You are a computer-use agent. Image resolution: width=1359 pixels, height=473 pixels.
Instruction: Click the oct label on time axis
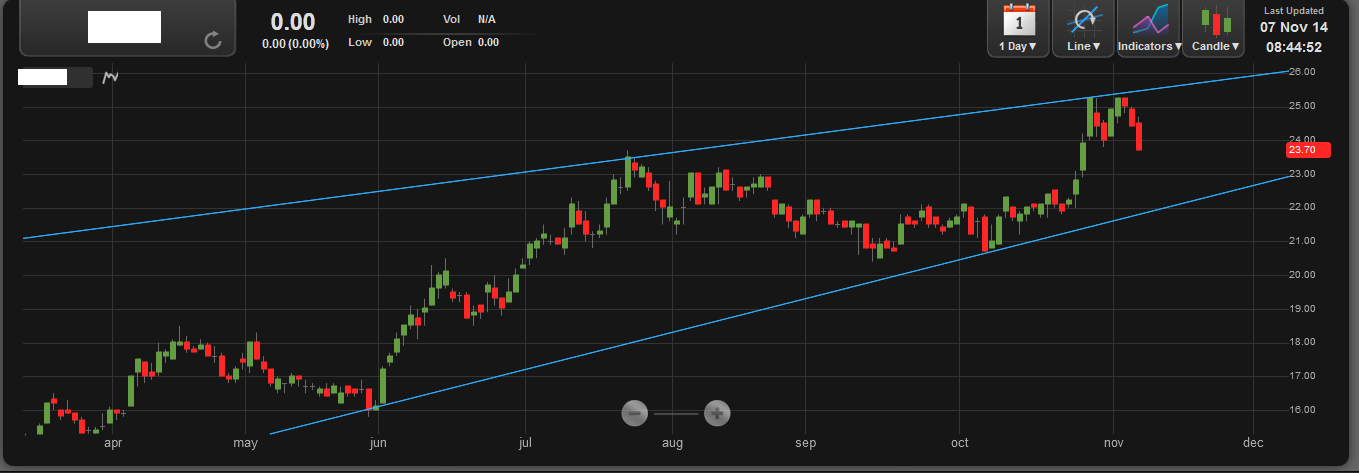960,442
